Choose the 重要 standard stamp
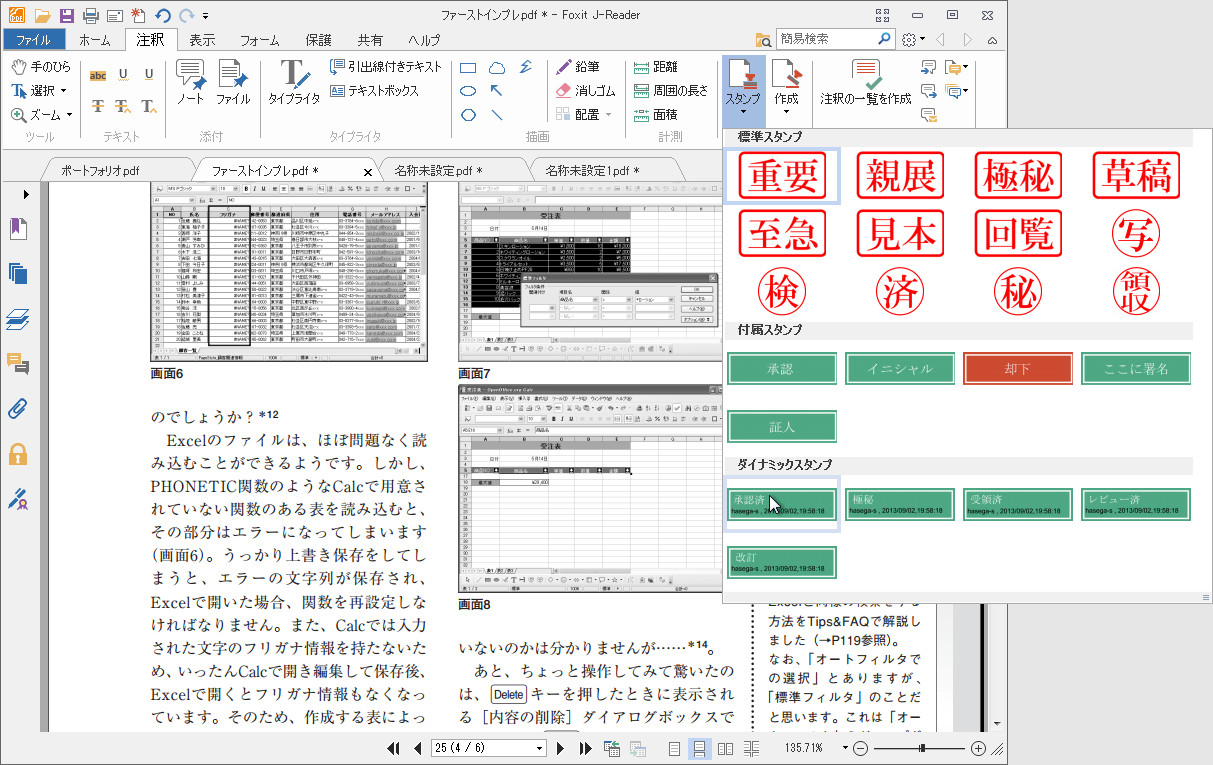1213x765 pixels. pyautogui.click(x=782, y=176)
